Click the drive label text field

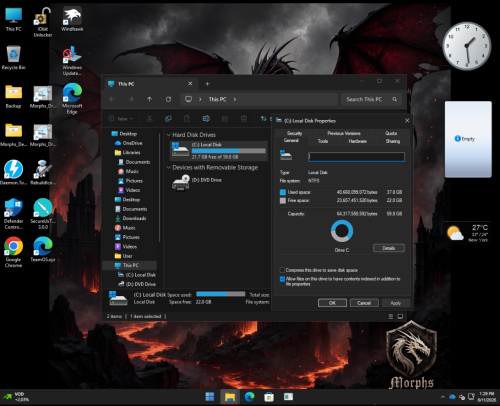(356, 157)
